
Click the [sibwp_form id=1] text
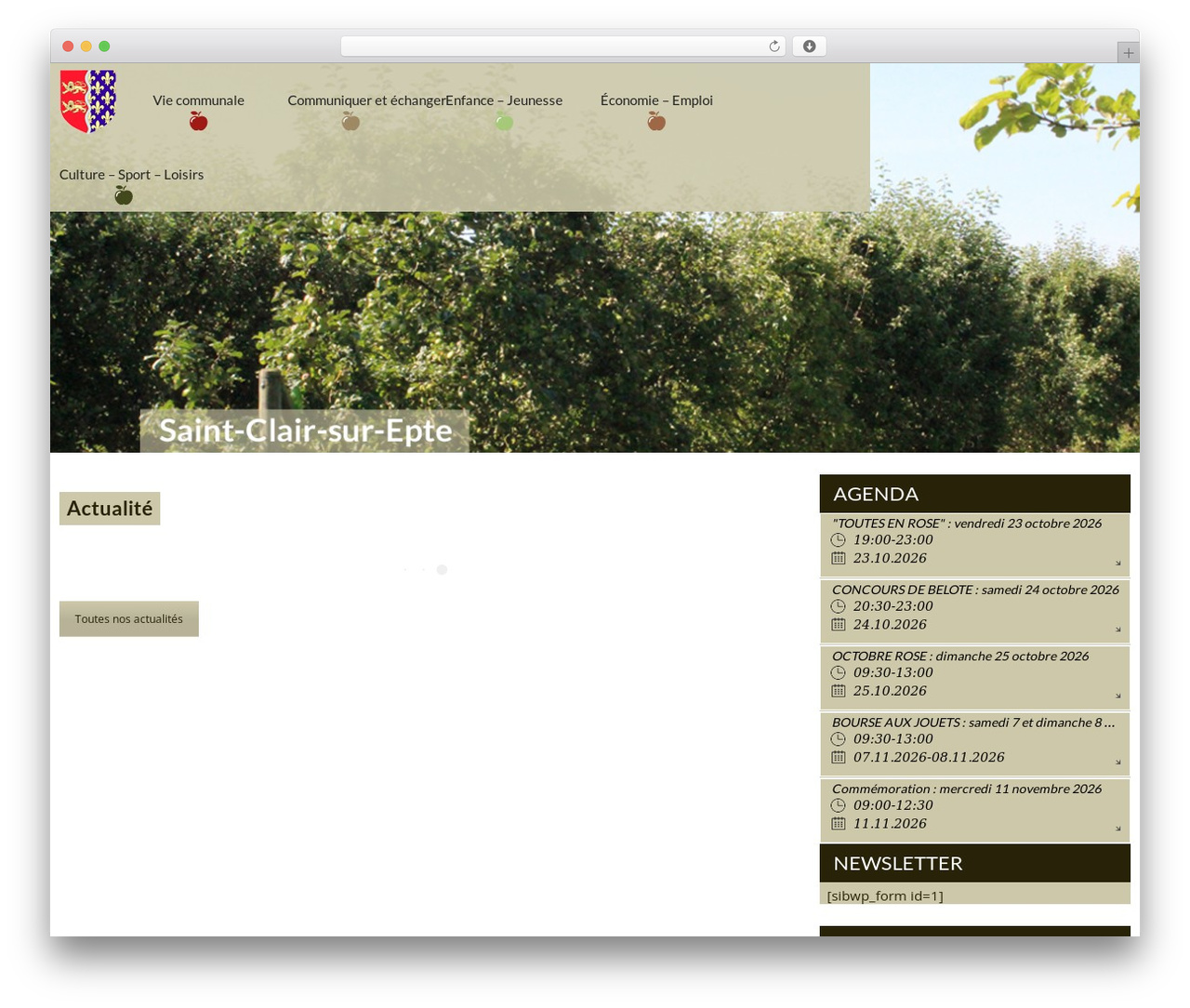click(x=885, y=896)
